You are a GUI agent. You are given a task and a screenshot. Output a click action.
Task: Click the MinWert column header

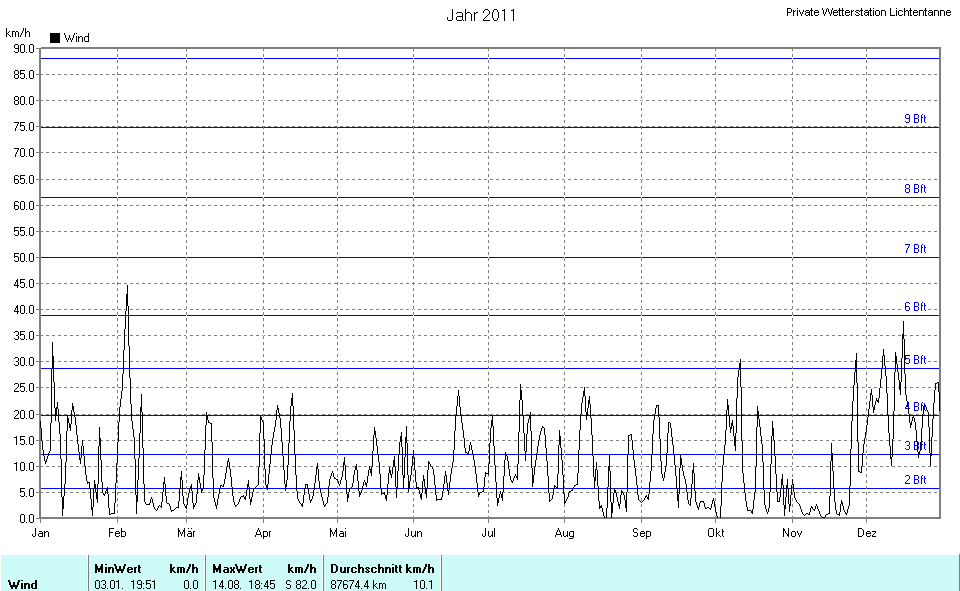click(118, 568)
